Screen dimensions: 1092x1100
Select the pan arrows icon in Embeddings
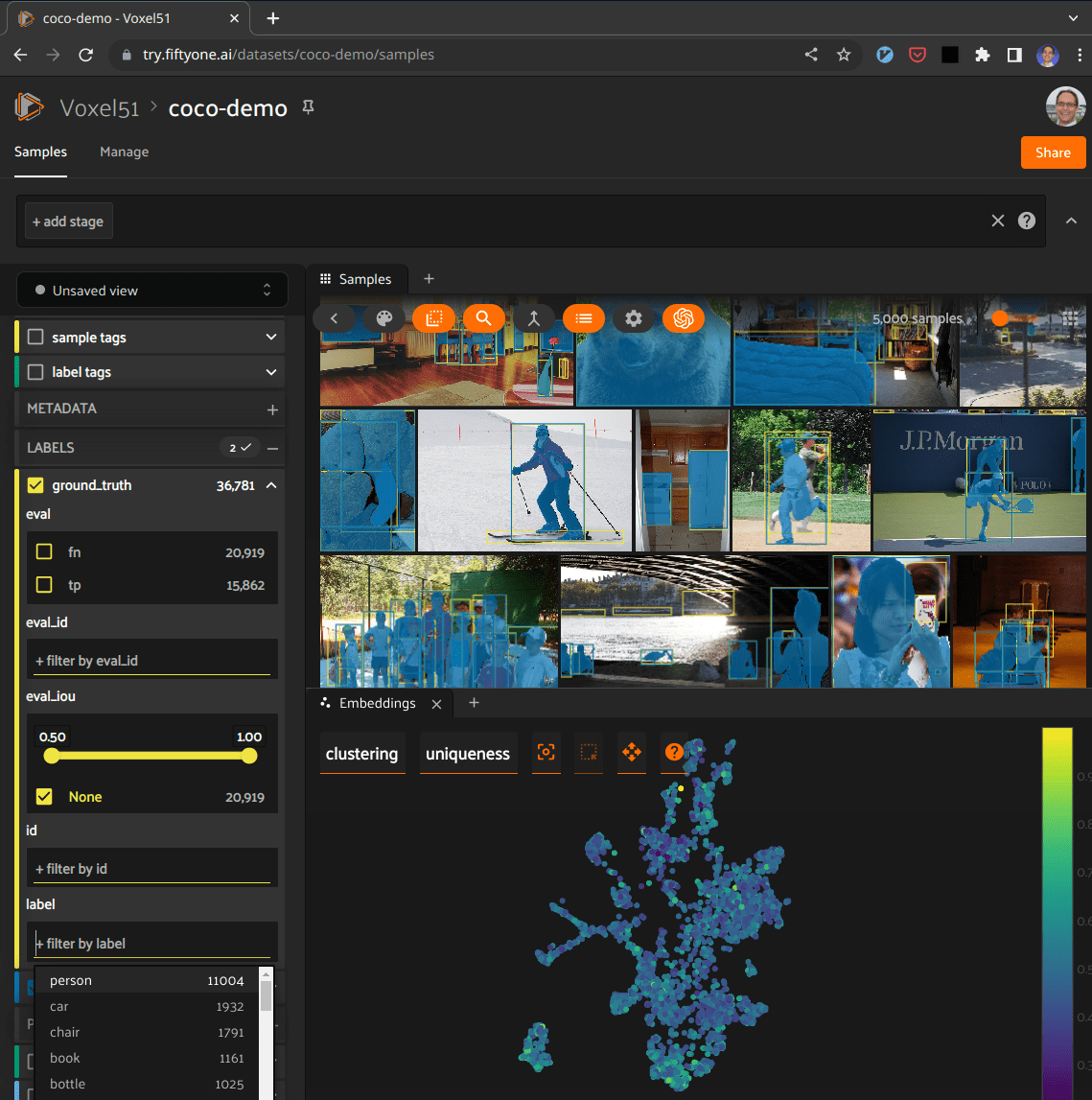[631, 753]
